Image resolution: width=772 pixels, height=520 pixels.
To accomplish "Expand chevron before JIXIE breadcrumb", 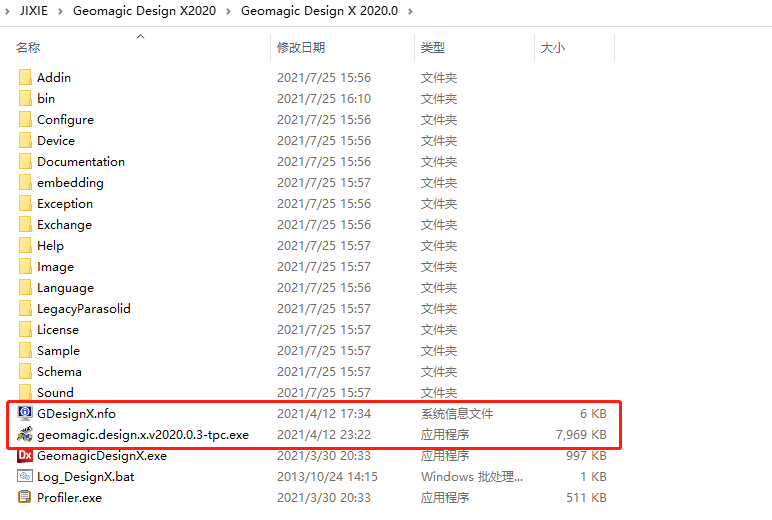I will (x=7, y=11).
